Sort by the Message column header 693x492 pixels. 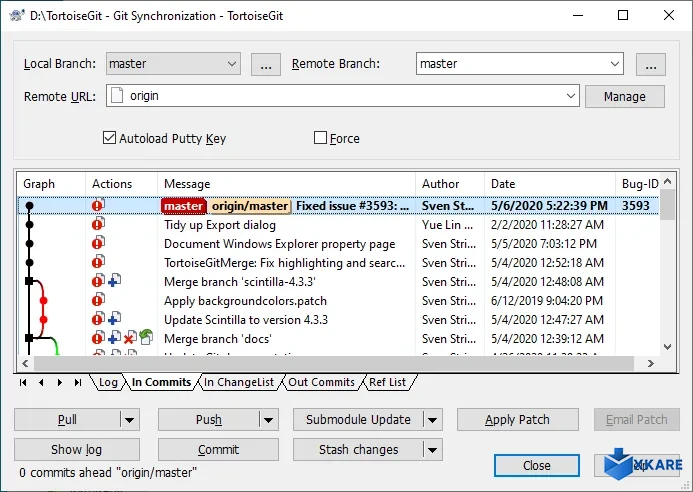click(286, 184)
